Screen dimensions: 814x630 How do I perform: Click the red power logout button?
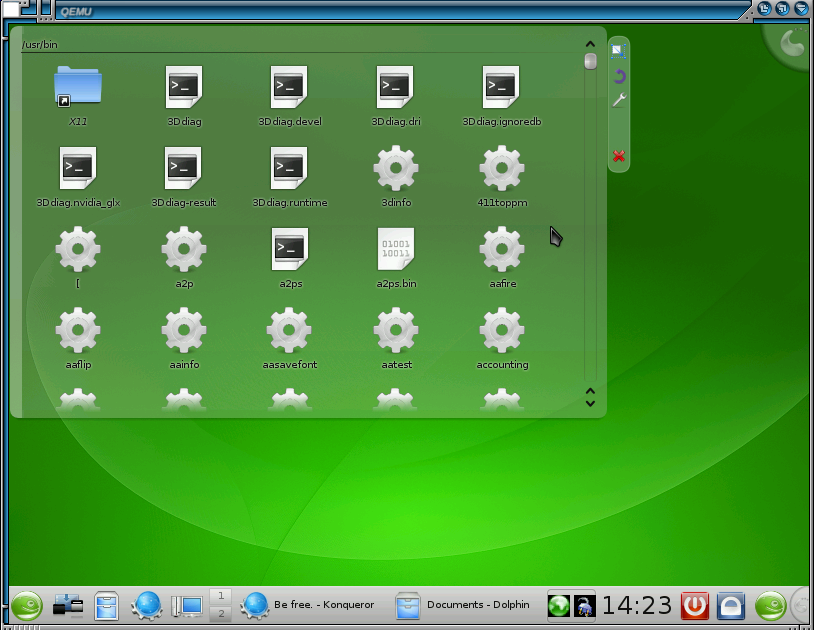click(x=695, y=606)
